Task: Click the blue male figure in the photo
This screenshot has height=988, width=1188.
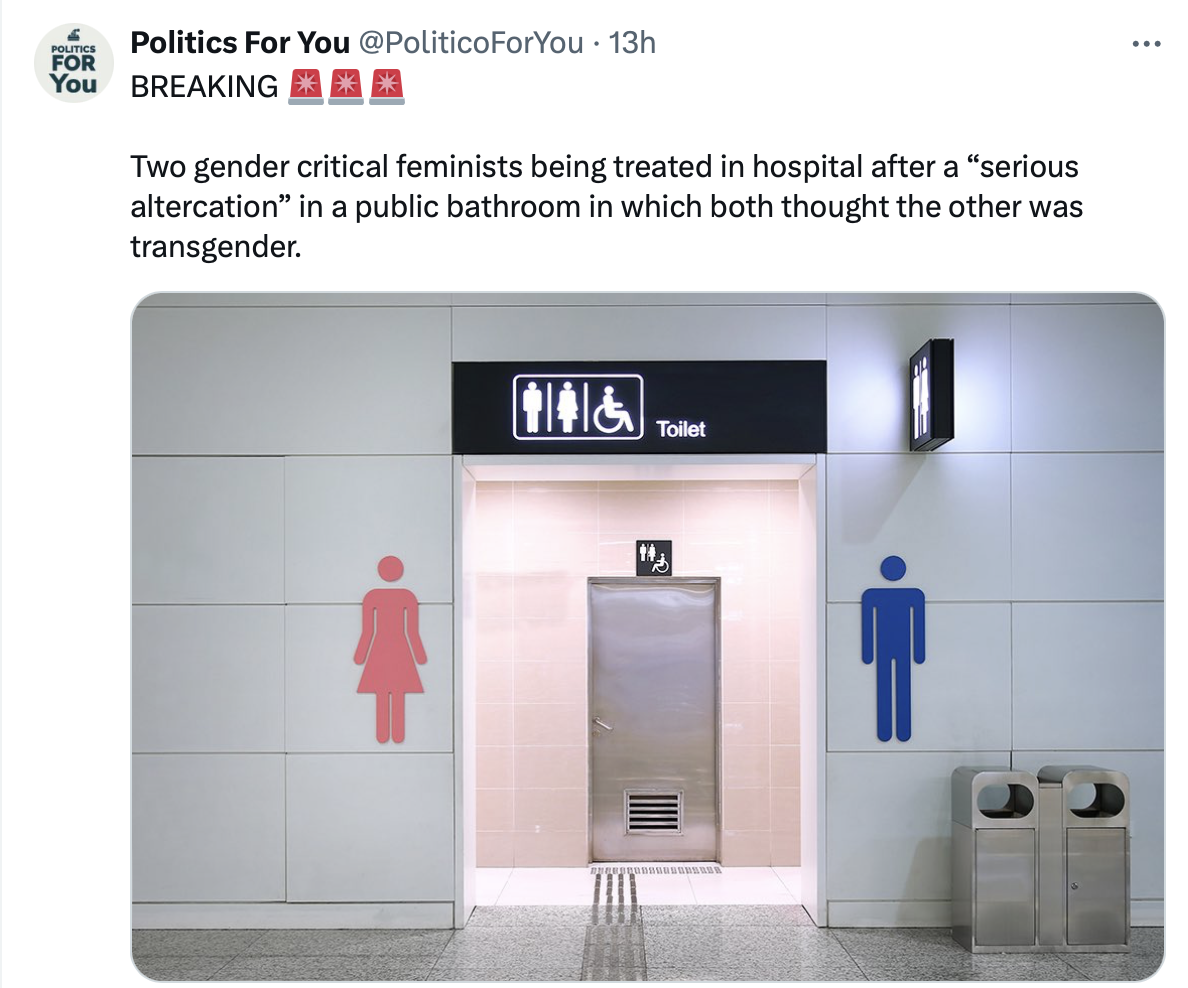Action: pyautogui.click(x=893, y=649)
